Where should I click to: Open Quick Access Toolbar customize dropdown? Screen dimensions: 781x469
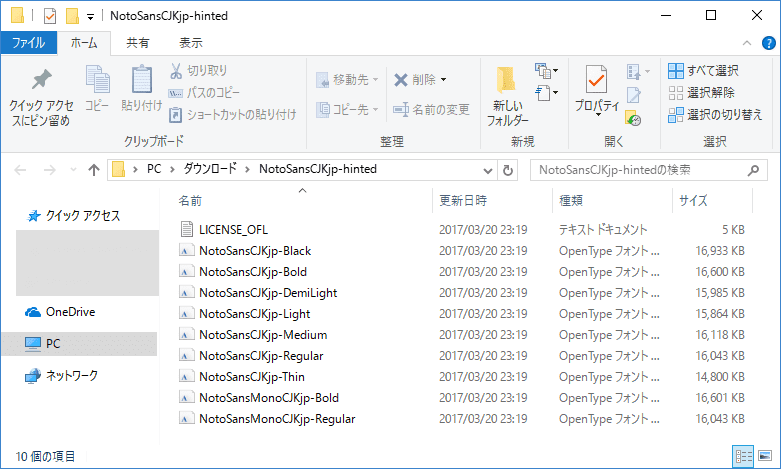coord(90,16)
